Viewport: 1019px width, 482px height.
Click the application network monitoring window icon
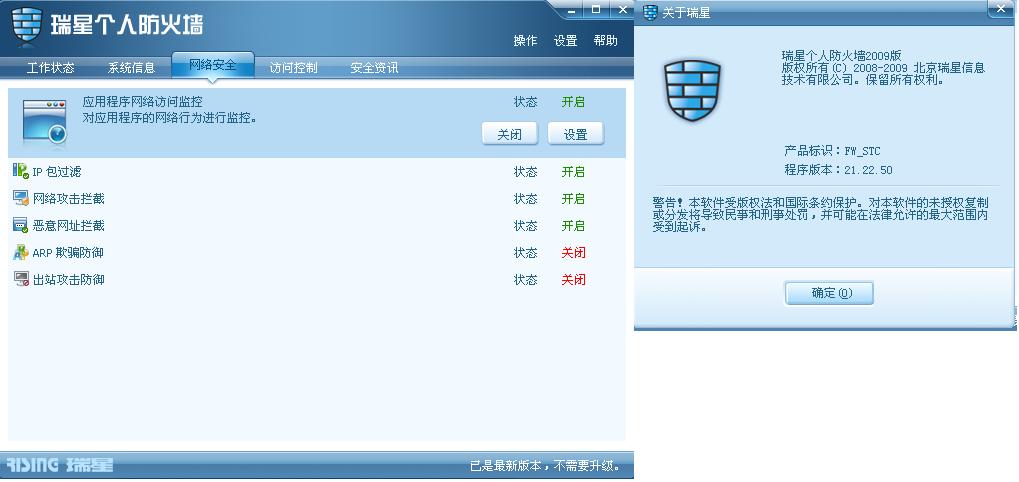[x=44, y=121]
